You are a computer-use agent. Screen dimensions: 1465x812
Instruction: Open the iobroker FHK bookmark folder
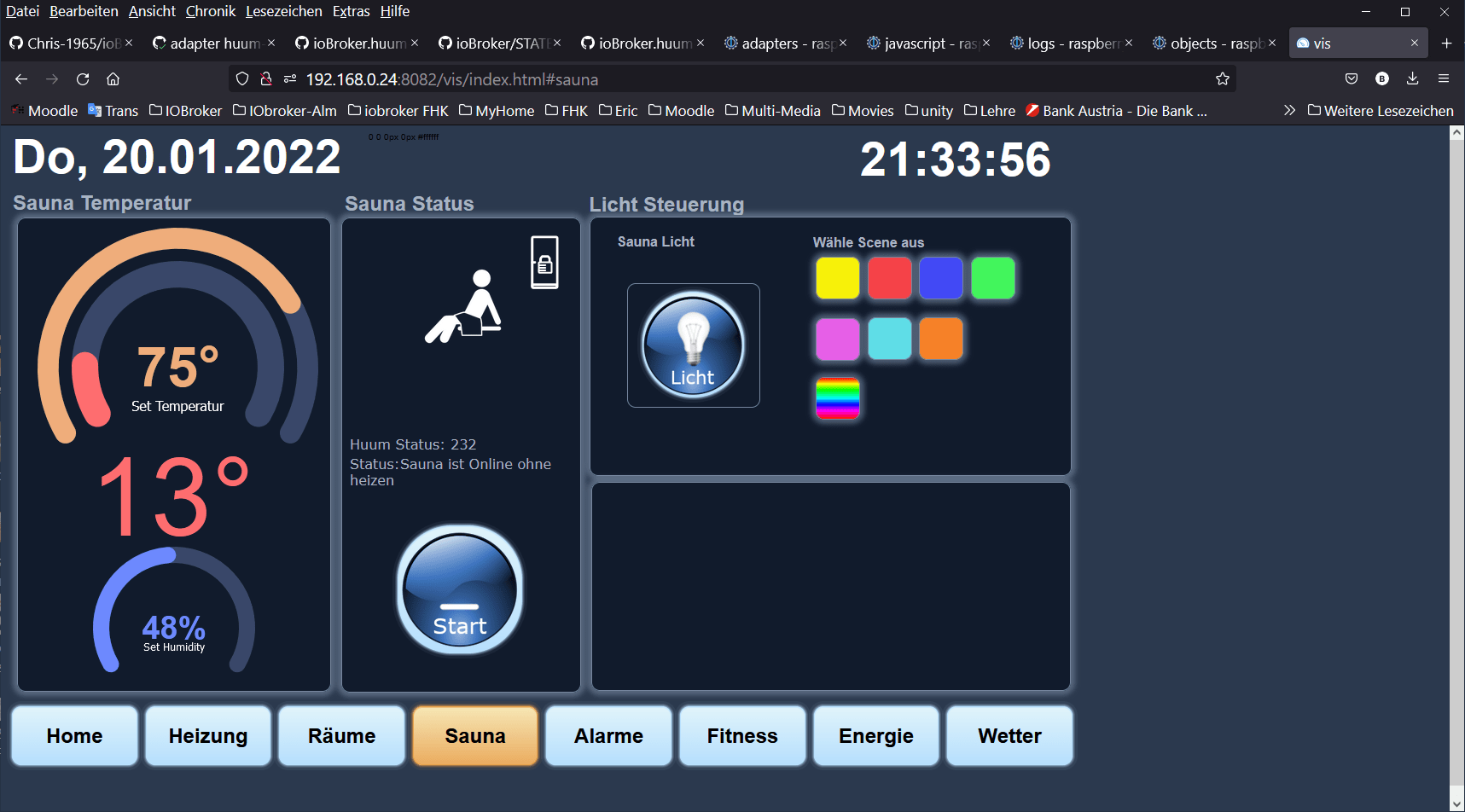[398, 111]
